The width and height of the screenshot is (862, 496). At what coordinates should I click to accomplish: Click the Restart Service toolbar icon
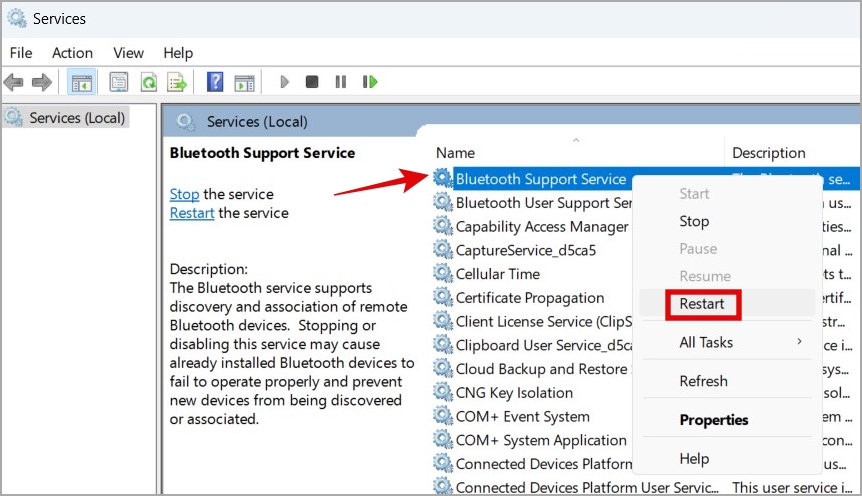(370, 82)
